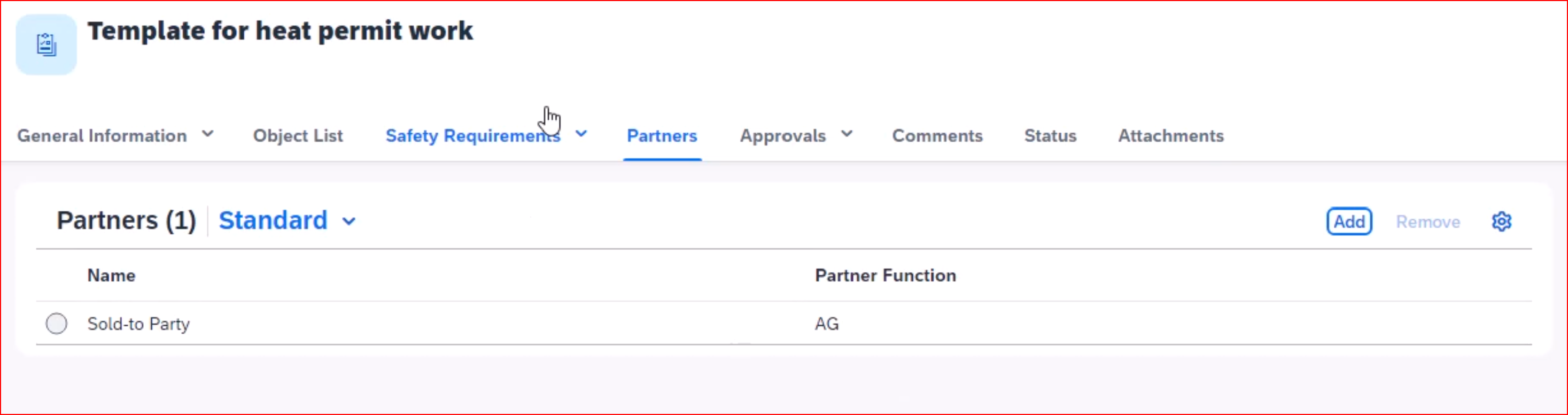
Task: Select the Safety Requirements tab
Action: [472, 135]
